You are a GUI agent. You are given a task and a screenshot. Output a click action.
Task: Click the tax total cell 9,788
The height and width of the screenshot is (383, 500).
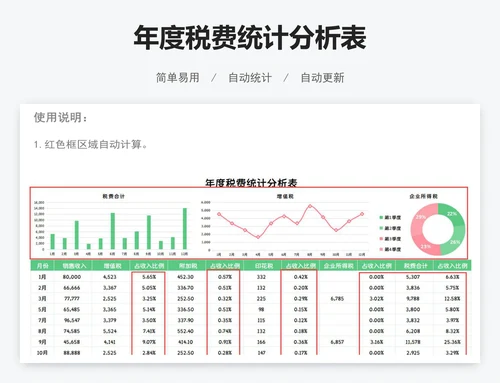[413, 298]
